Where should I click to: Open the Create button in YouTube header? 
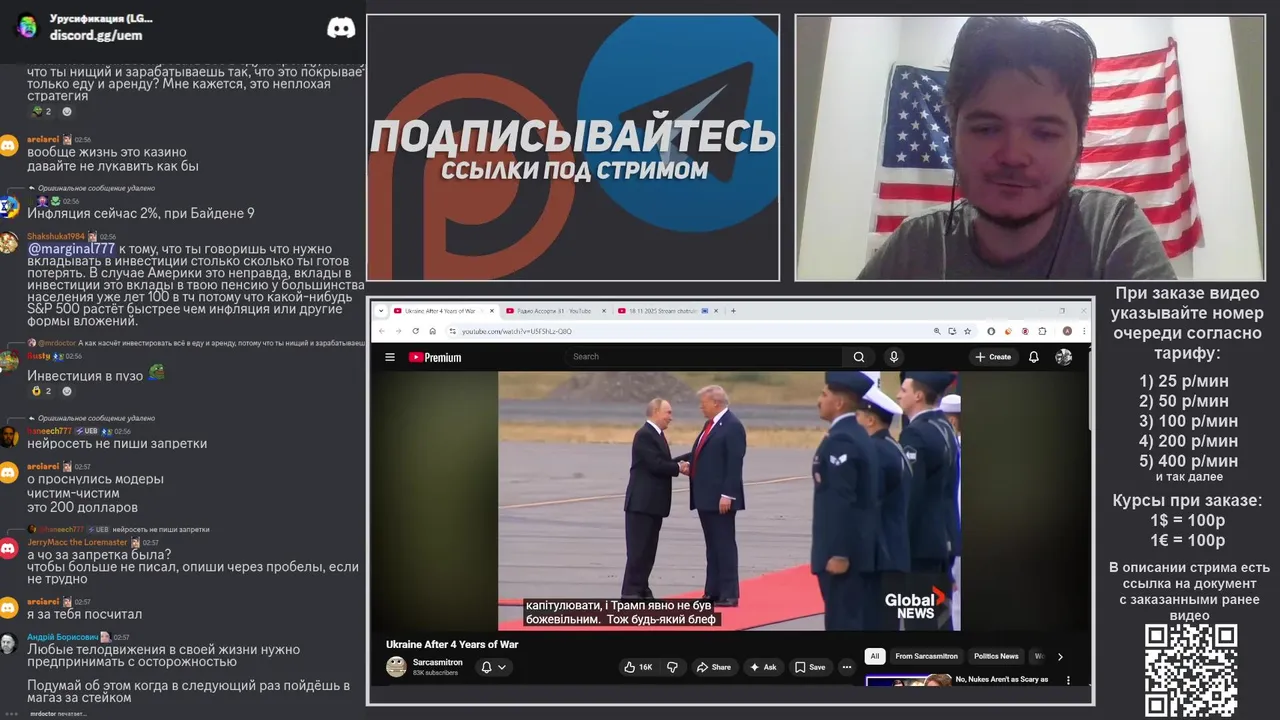point(994,357)
